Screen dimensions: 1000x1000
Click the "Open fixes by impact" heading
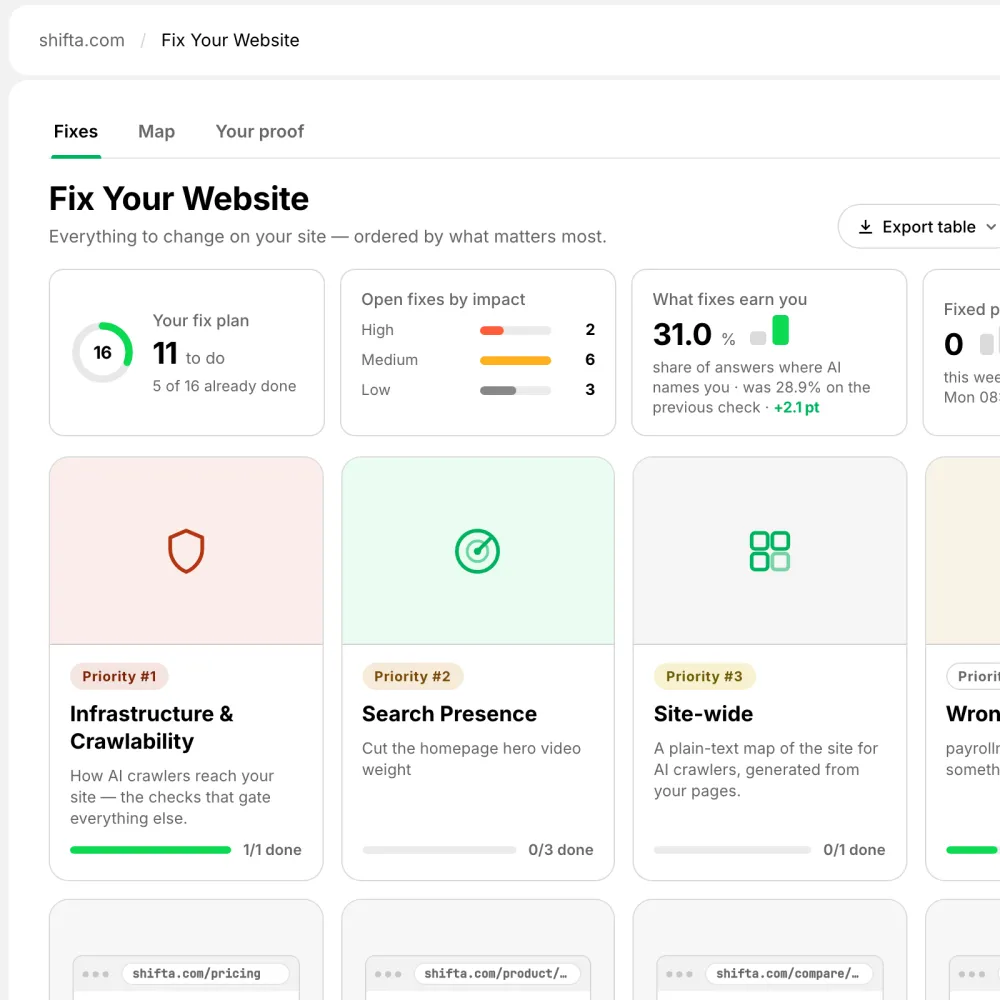point(443,300)
